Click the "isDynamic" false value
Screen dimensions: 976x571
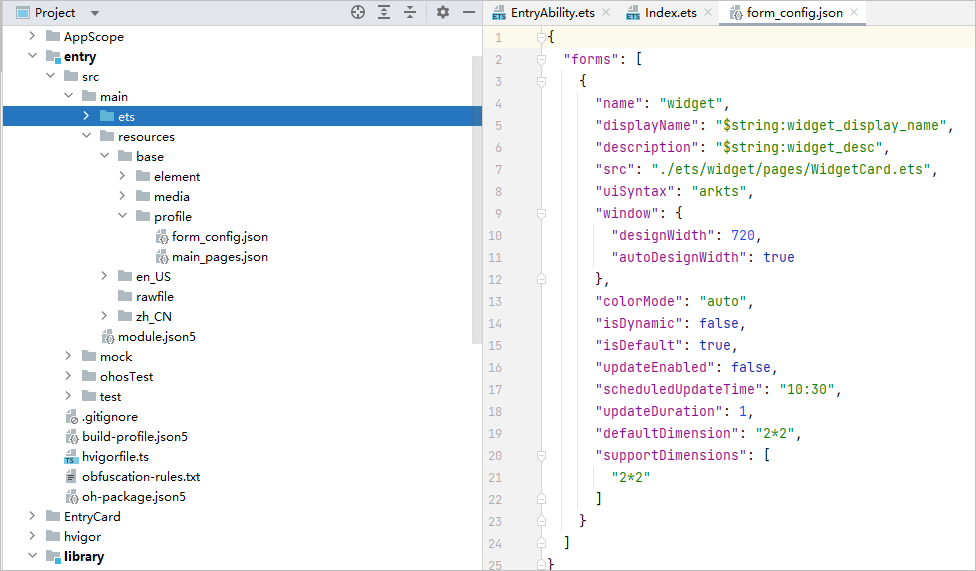pos(719,323)
